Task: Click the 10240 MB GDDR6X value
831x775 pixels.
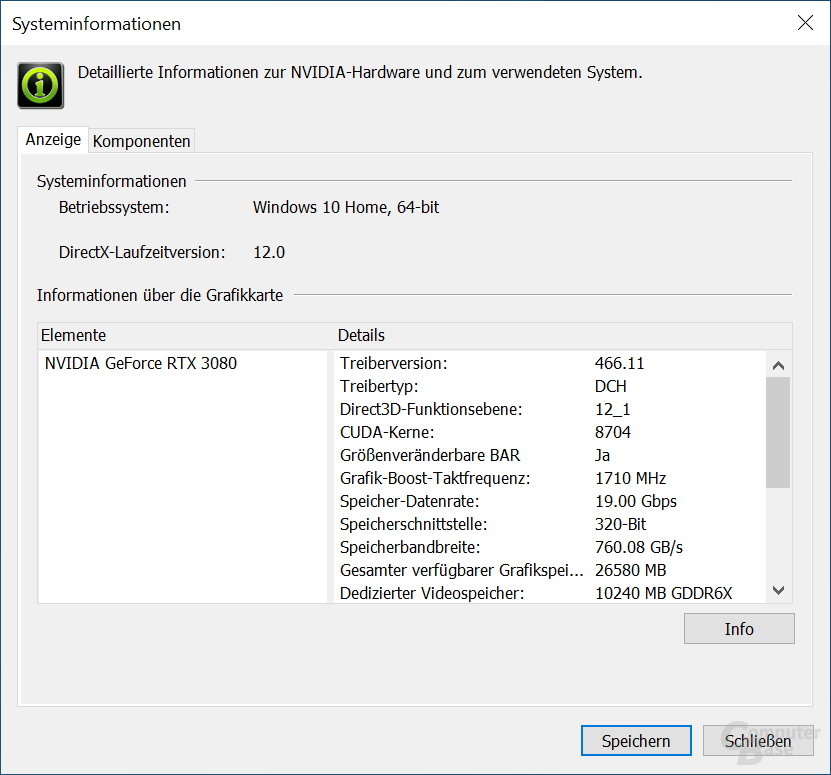Action: point(664,593)
